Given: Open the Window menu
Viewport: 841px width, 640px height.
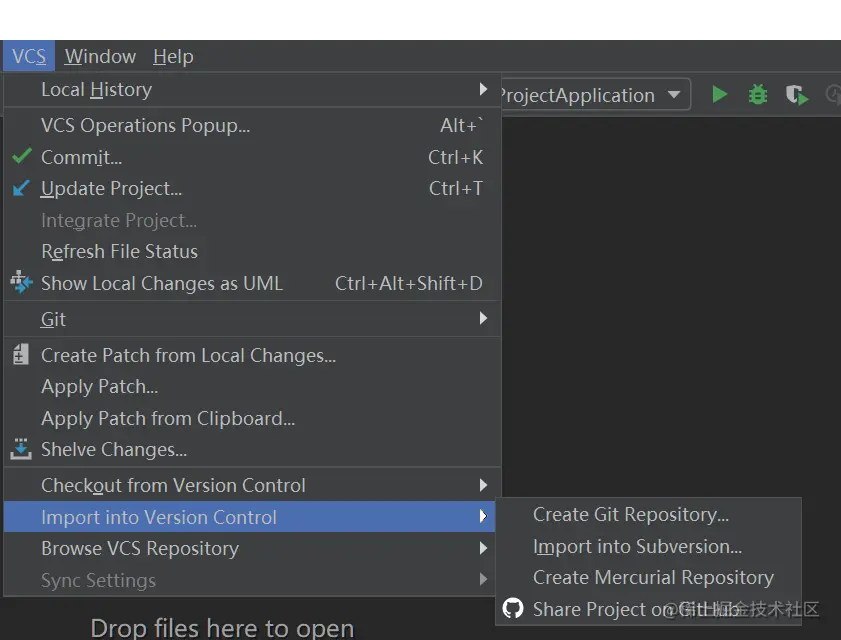Looking at the screenshot, I should click(x=100, y=56).
